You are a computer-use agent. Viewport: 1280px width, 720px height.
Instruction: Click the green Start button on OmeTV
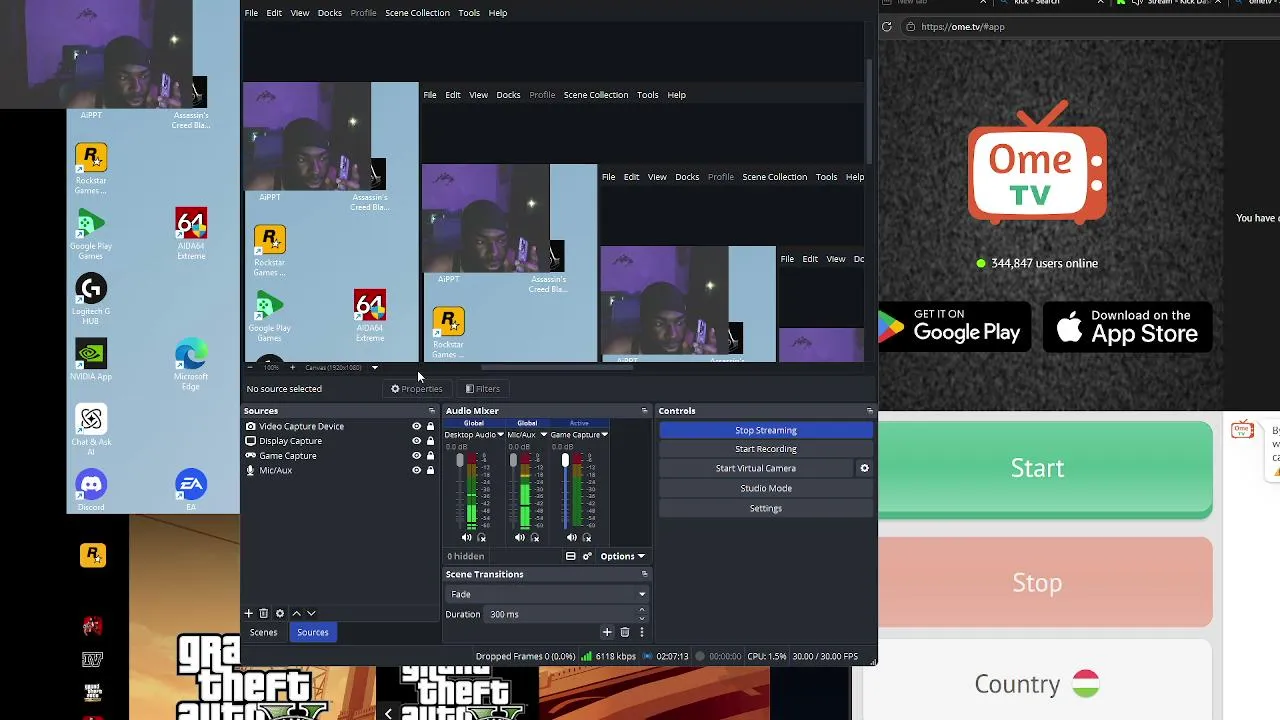pyautogui.click(x=1037, y=469)
